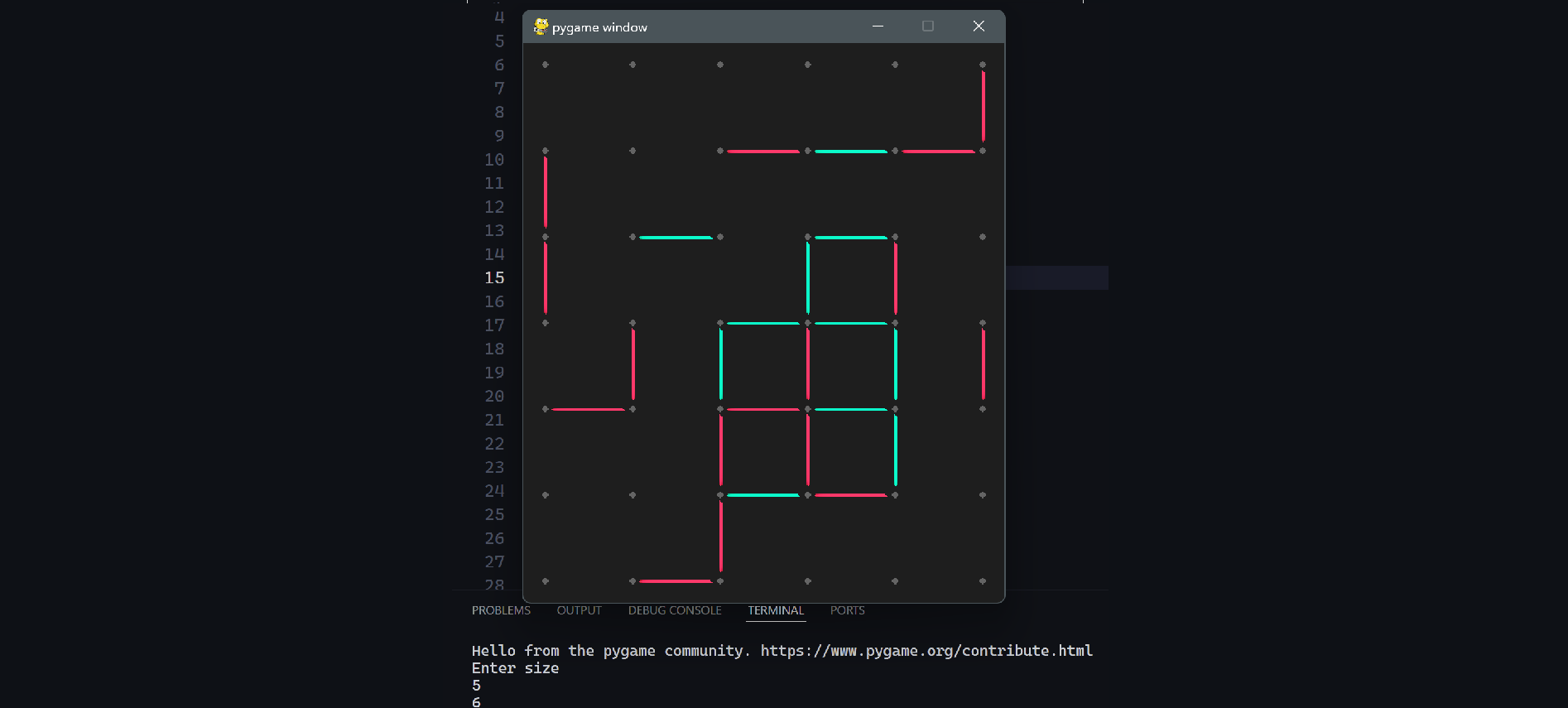Click the cyan line between two red lines near top
This screenshot has height=708, width=1568.
tap(851, 152)
